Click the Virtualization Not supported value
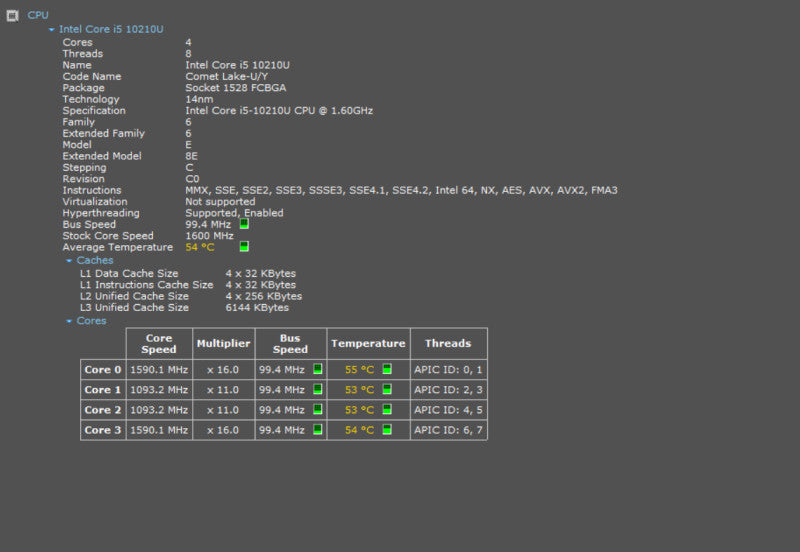 click(x=220, y=202)
